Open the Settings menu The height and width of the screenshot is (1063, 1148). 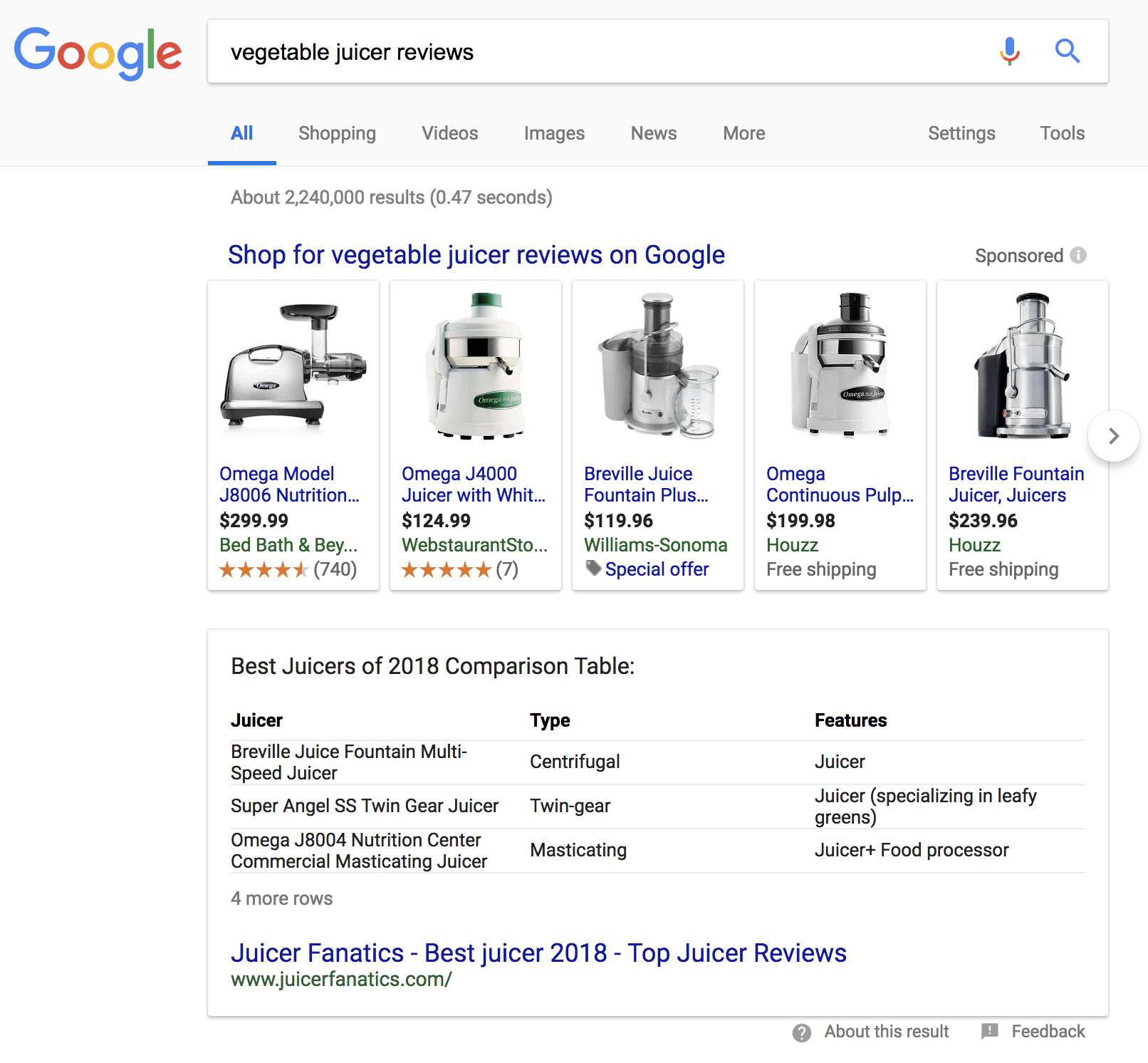click(x=961, y=133)
